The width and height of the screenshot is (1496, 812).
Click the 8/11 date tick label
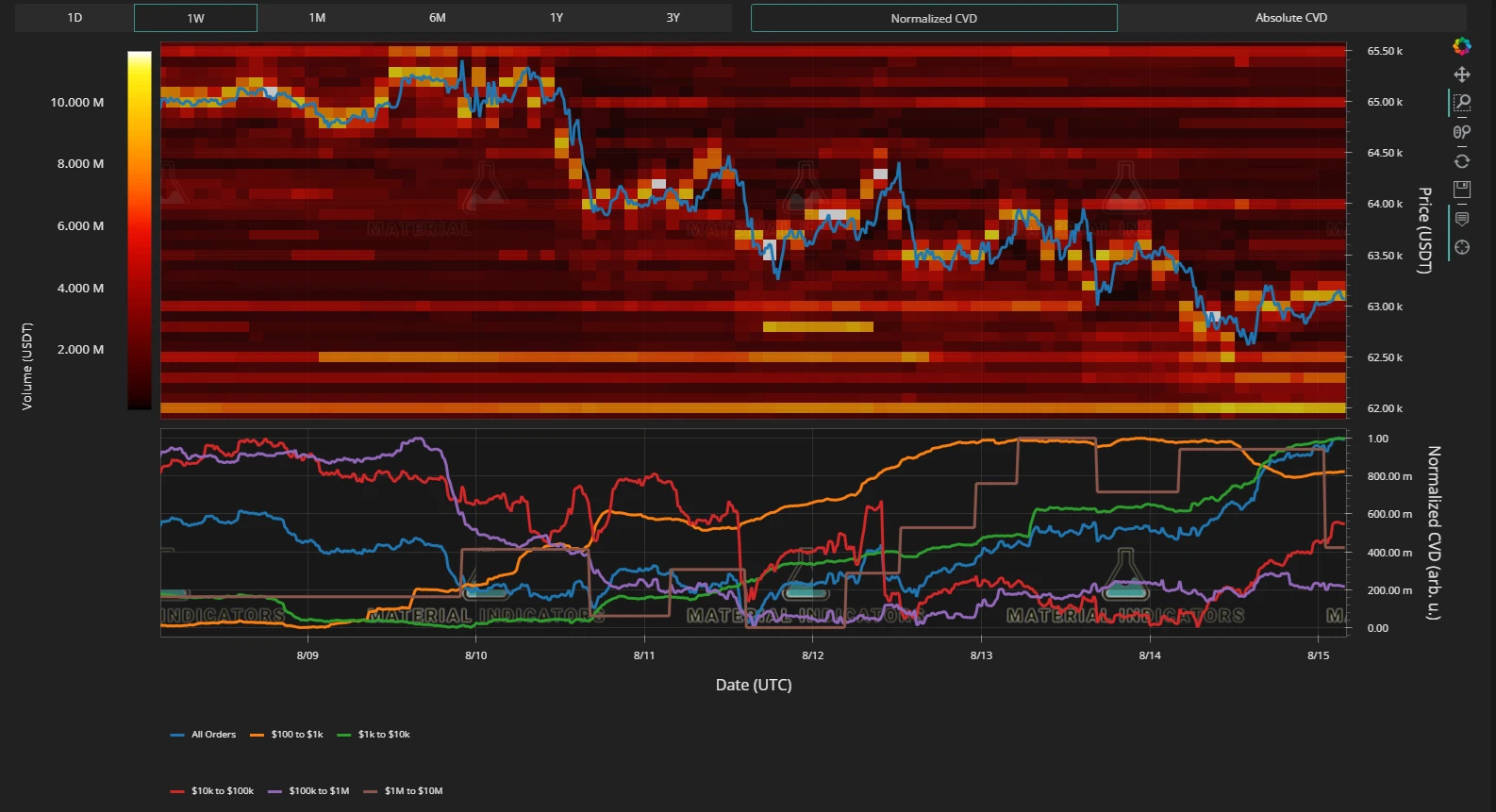point(644,655)
